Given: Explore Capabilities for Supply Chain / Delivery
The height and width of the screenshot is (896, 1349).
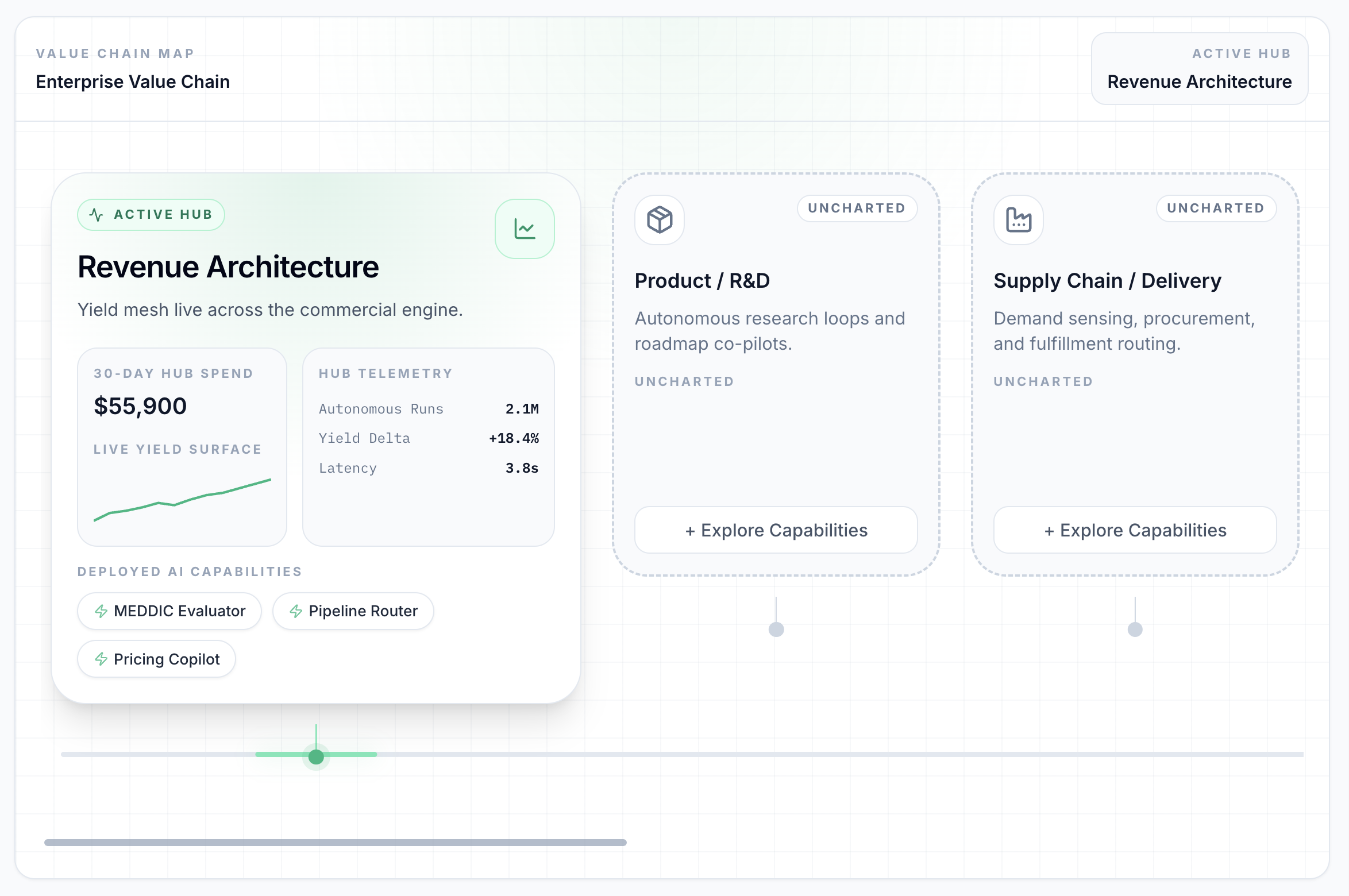Looking at the screenshot, I should click(x=1135, y=530).
